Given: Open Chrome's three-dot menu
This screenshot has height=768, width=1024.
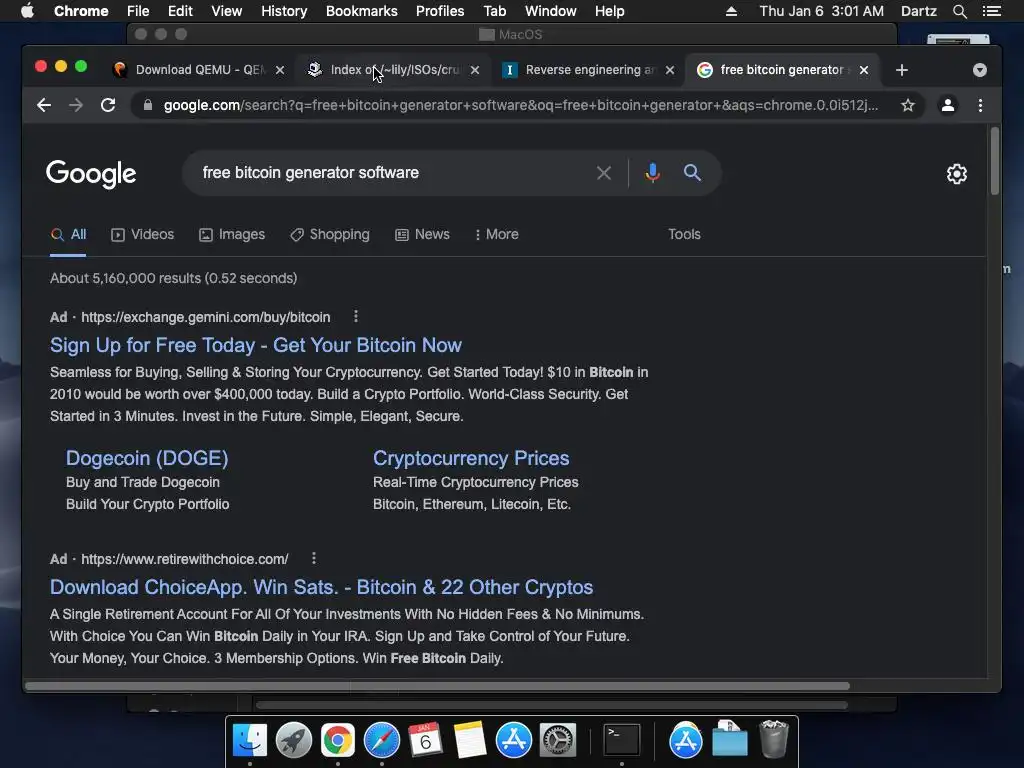Looking at the screenshot, I should point(980,105).
